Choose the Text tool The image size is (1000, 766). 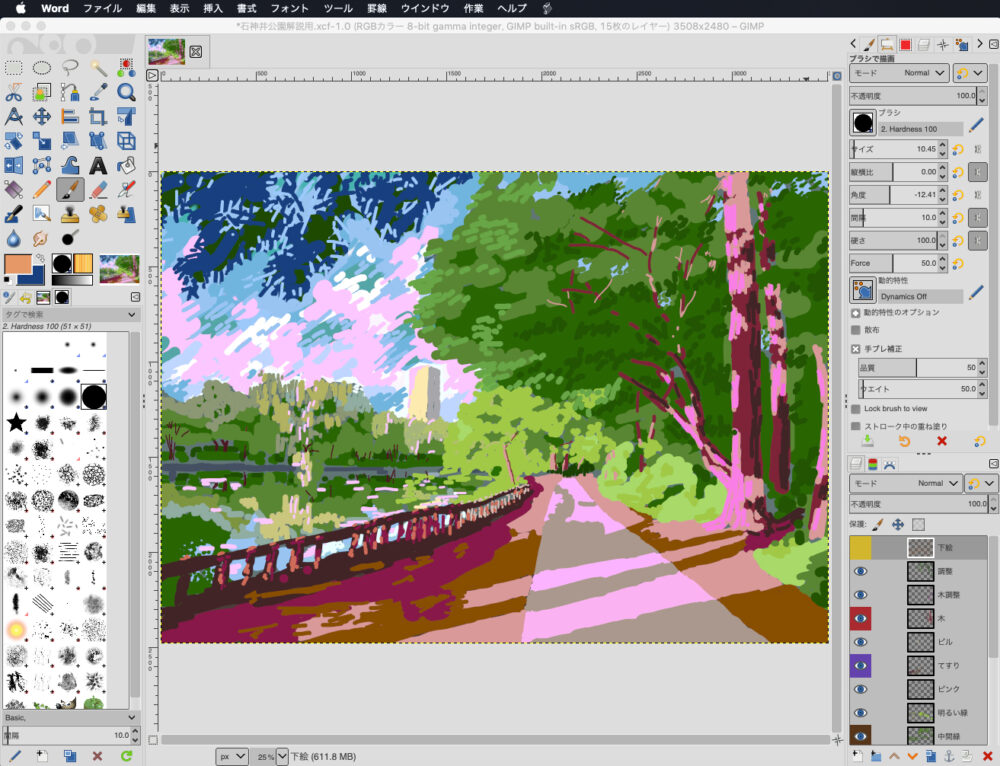pyautogui.click(x=98, y=165)
